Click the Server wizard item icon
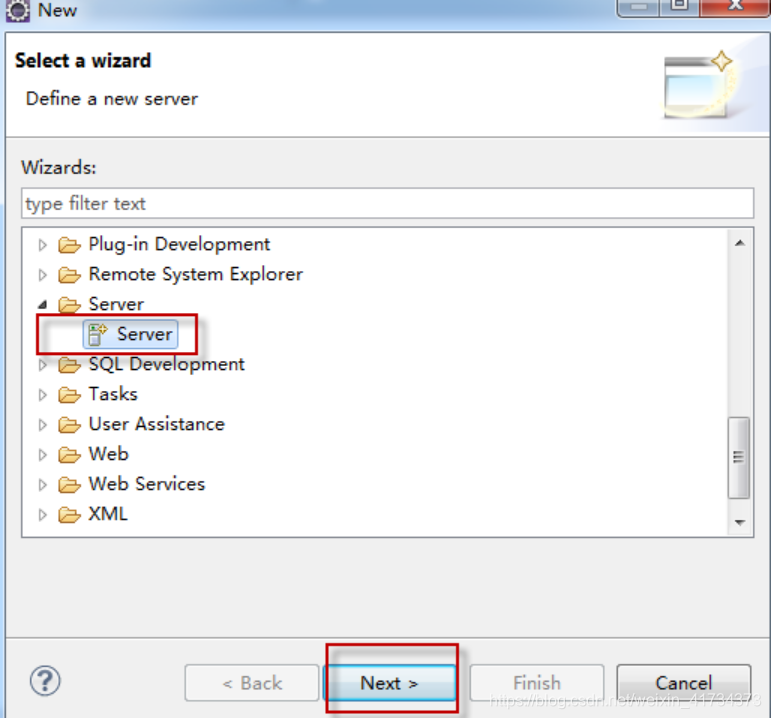 click(x=97, y=334)
